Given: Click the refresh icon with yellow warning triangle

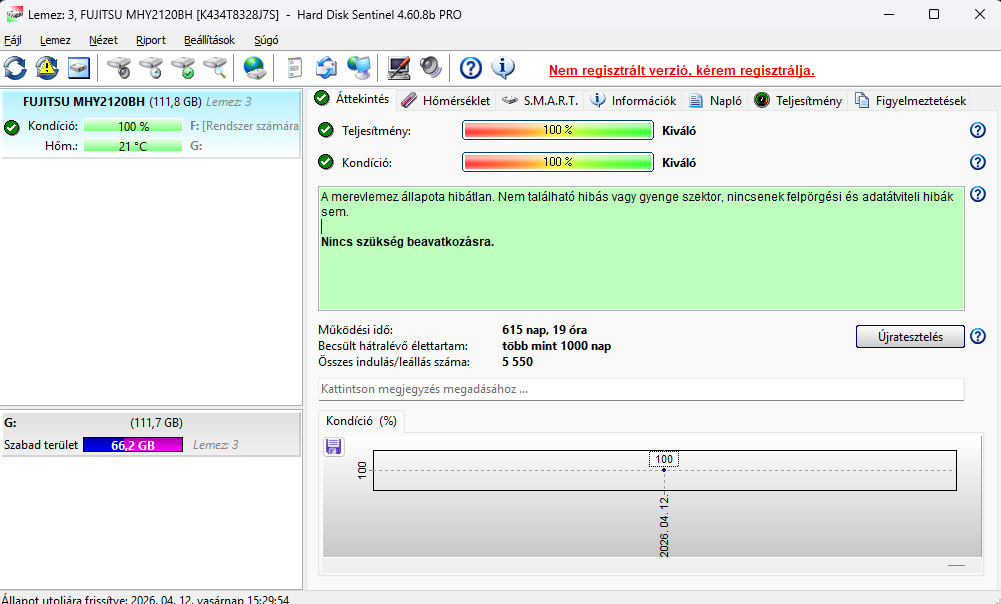Looking at the screenshot, I should (x=47, y=68).
